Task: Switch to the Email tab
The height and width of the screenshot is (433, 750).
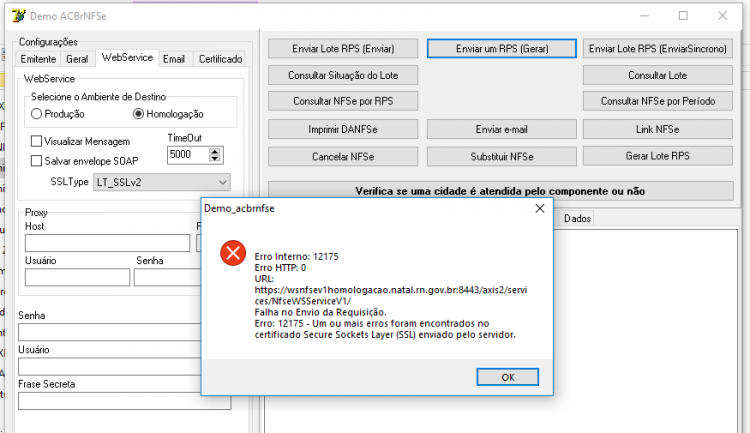Action: coord(174,59)
